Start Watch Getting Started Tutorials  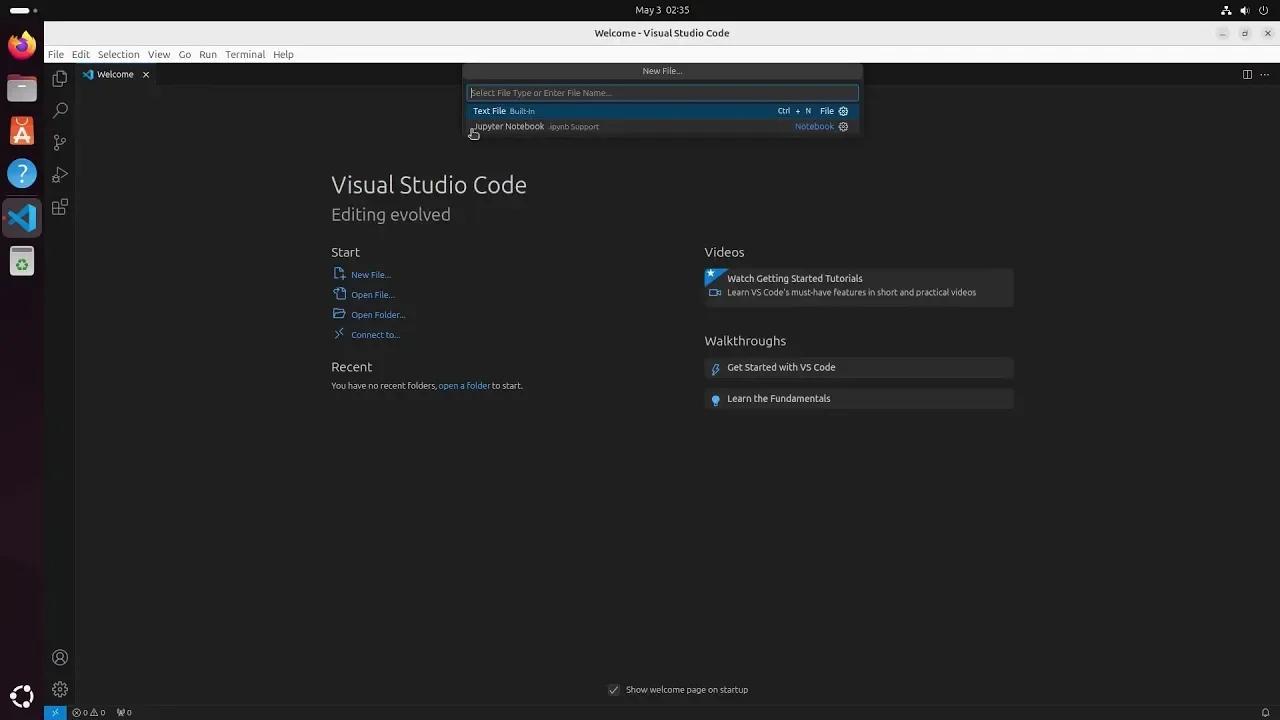tap(794, 278)
